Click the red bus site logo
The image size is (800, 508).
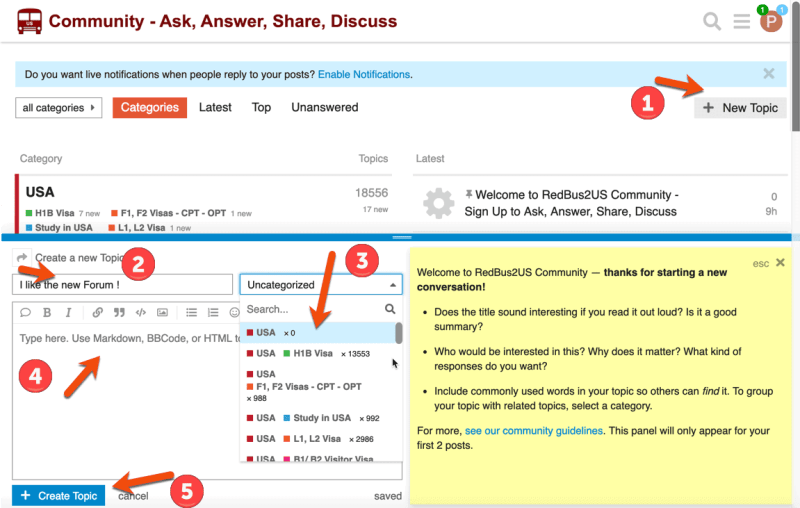pos(29,21)
